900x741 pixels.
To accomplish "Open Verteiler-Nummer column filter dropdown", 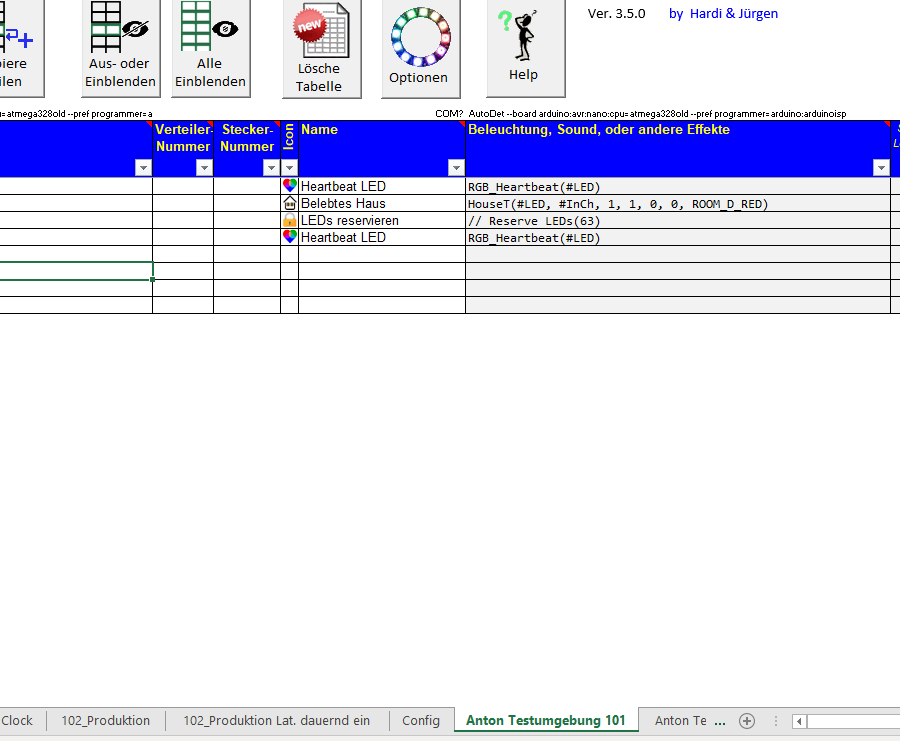I will click(x=204, y=168).
